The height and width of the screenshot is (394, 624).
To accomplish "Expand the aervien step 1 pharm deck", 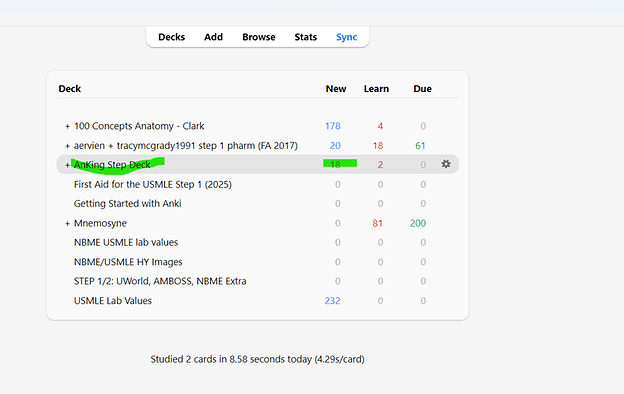I will point(67,146).
